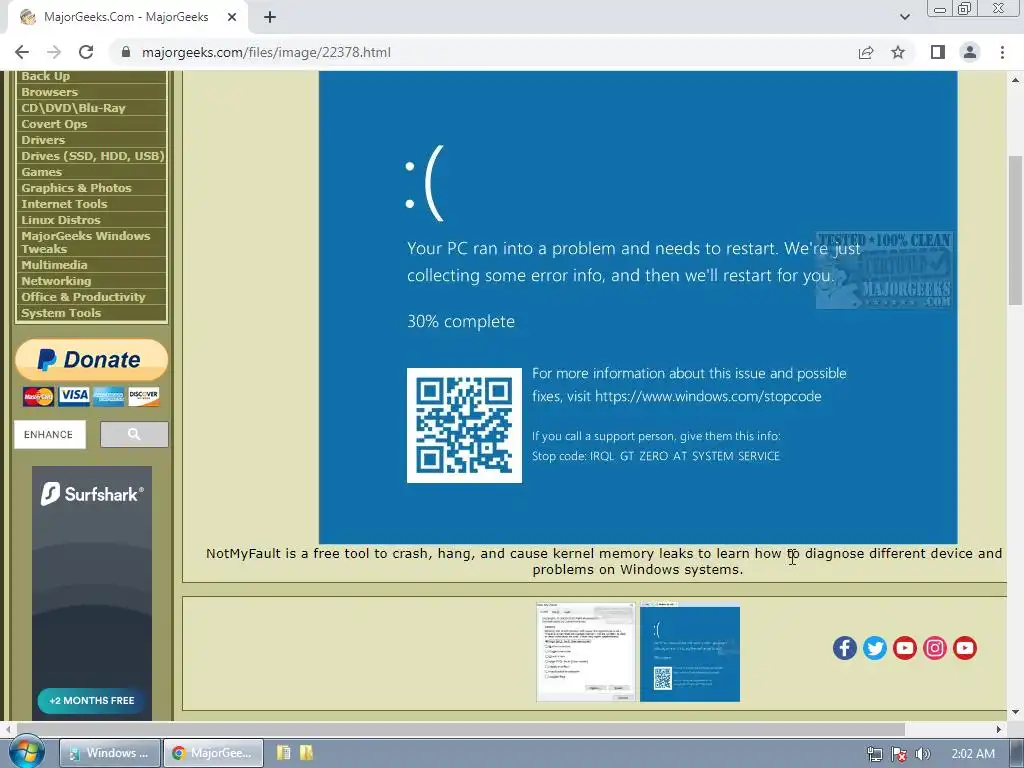Open the Chrome profile avatar
Image resolution: width=1024 pixels, height=768 pixels.
coord(970,52)
